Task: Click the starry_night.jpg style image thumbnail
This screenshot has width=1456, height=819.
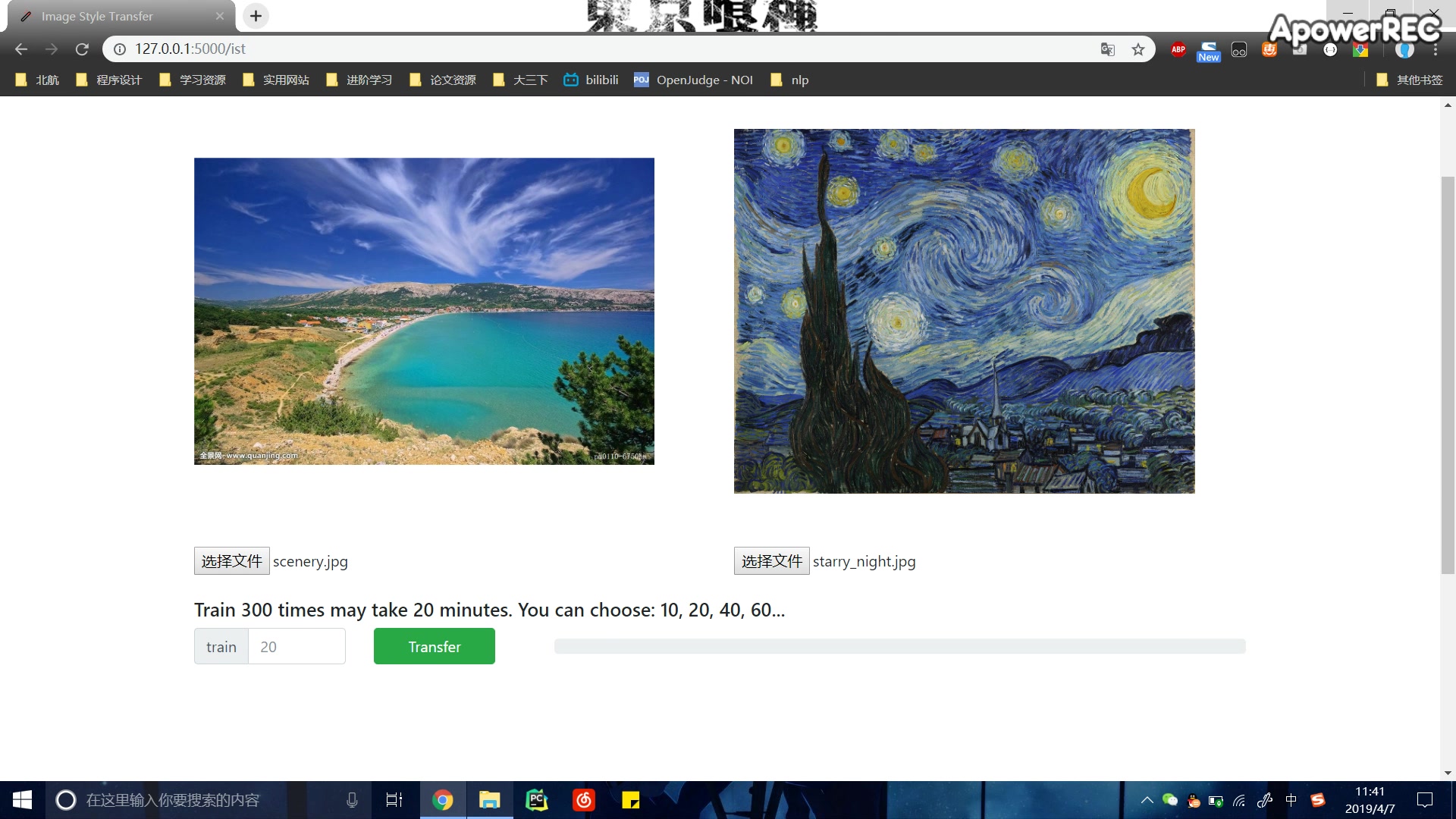Action: [963, 311]
